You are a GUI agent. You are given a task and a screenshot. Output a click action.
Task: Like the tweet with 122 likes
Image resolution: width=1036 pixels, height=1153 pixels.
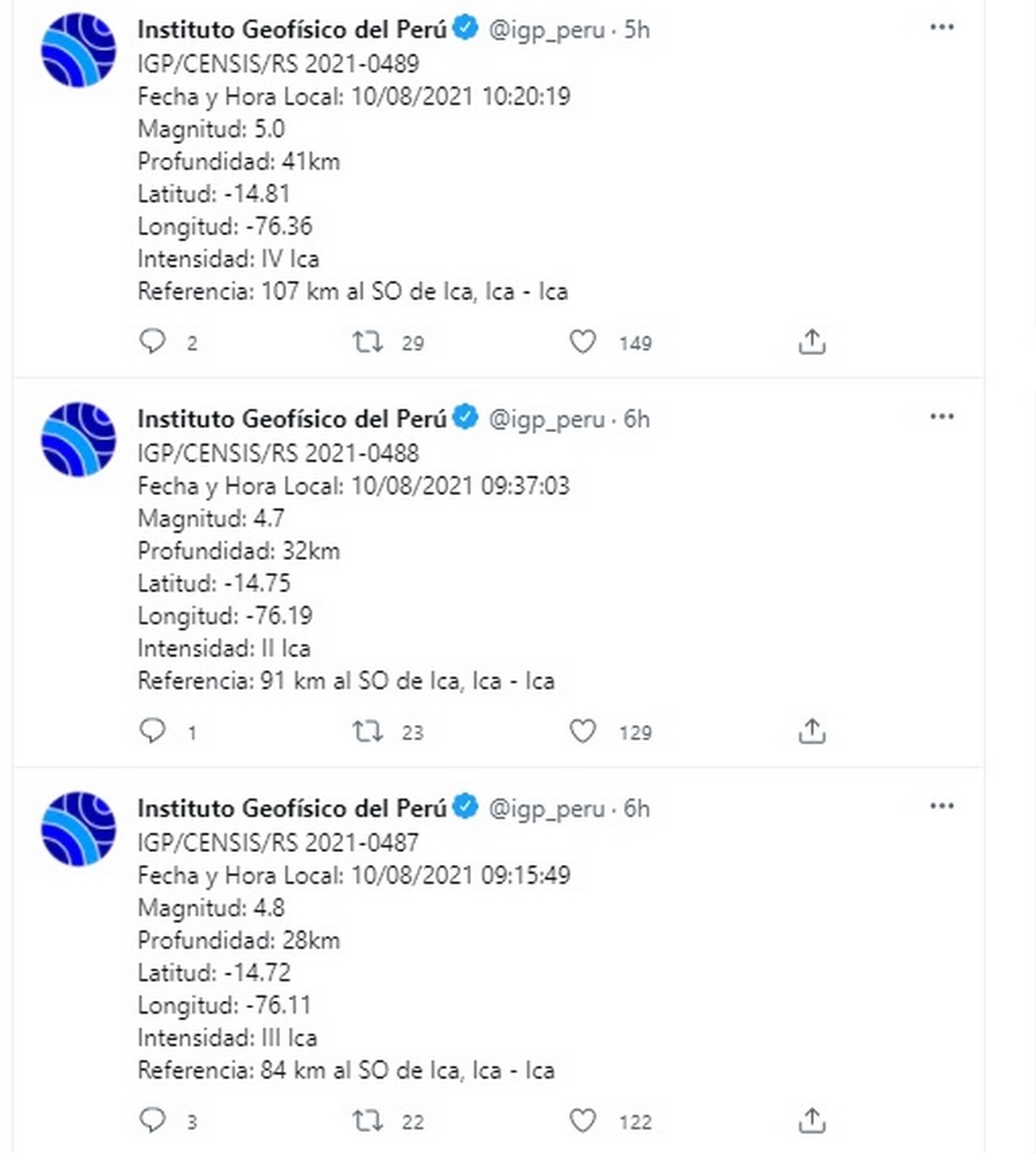583,1121
